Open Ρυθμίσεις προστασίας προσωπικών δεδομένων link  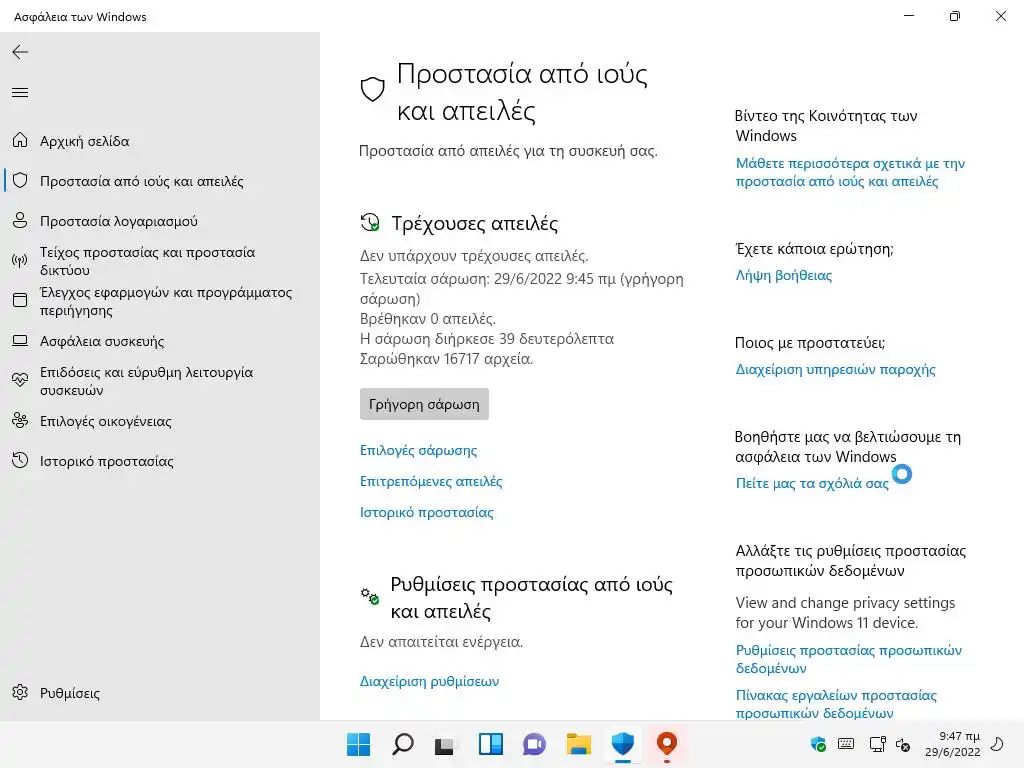pos(848,659)
